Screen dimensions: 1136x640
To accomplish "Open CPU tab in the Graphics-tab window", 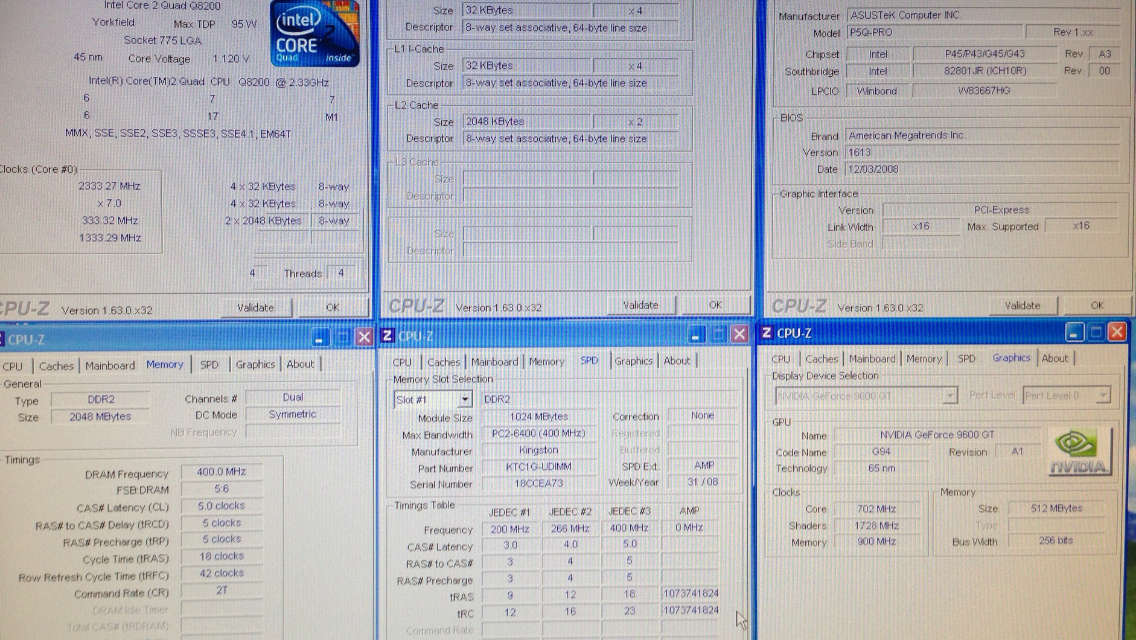I will (781, 359).
